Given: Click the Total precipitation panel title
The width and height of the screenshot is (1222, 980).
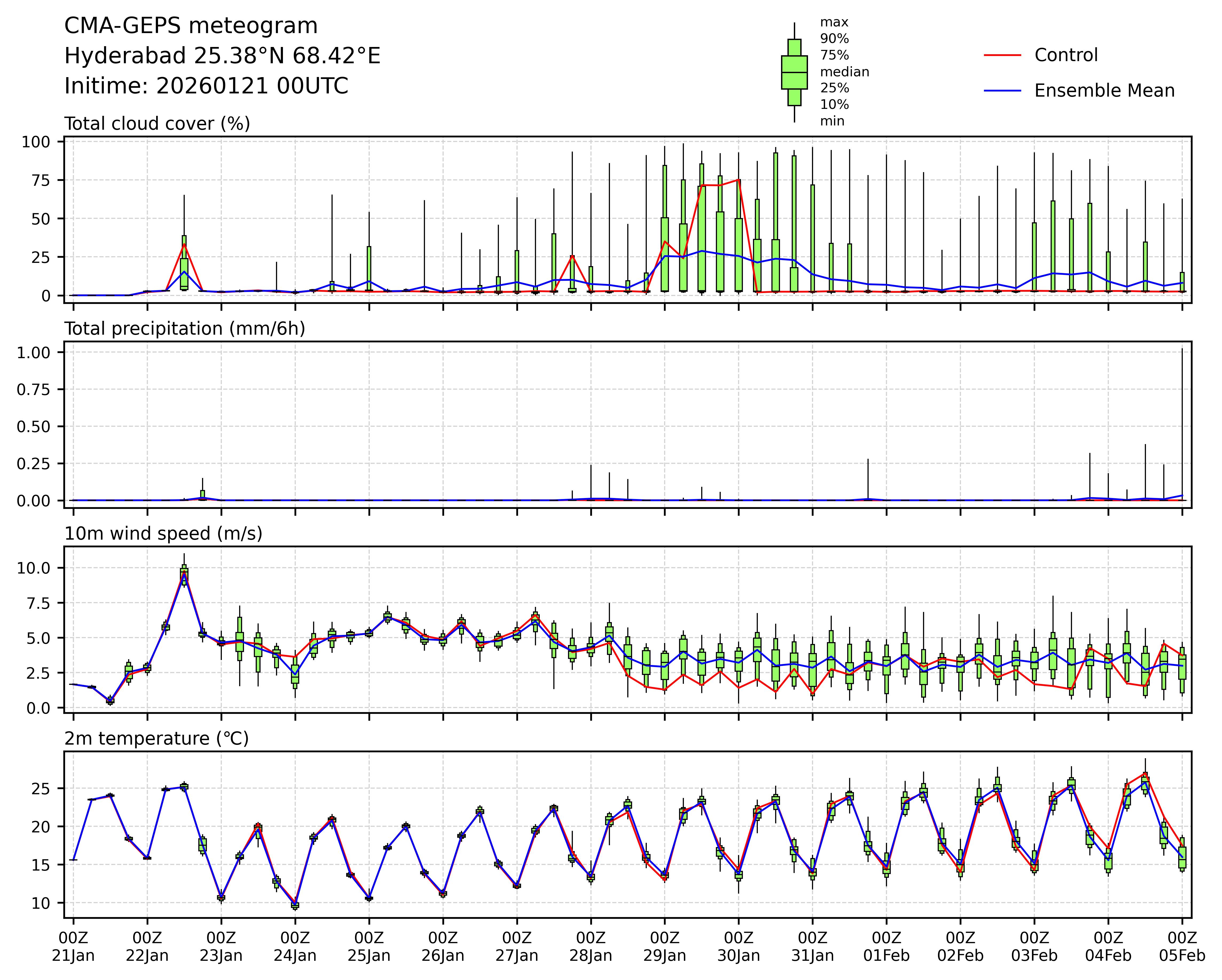Looking at the screenshot, I should click(185, 329).
